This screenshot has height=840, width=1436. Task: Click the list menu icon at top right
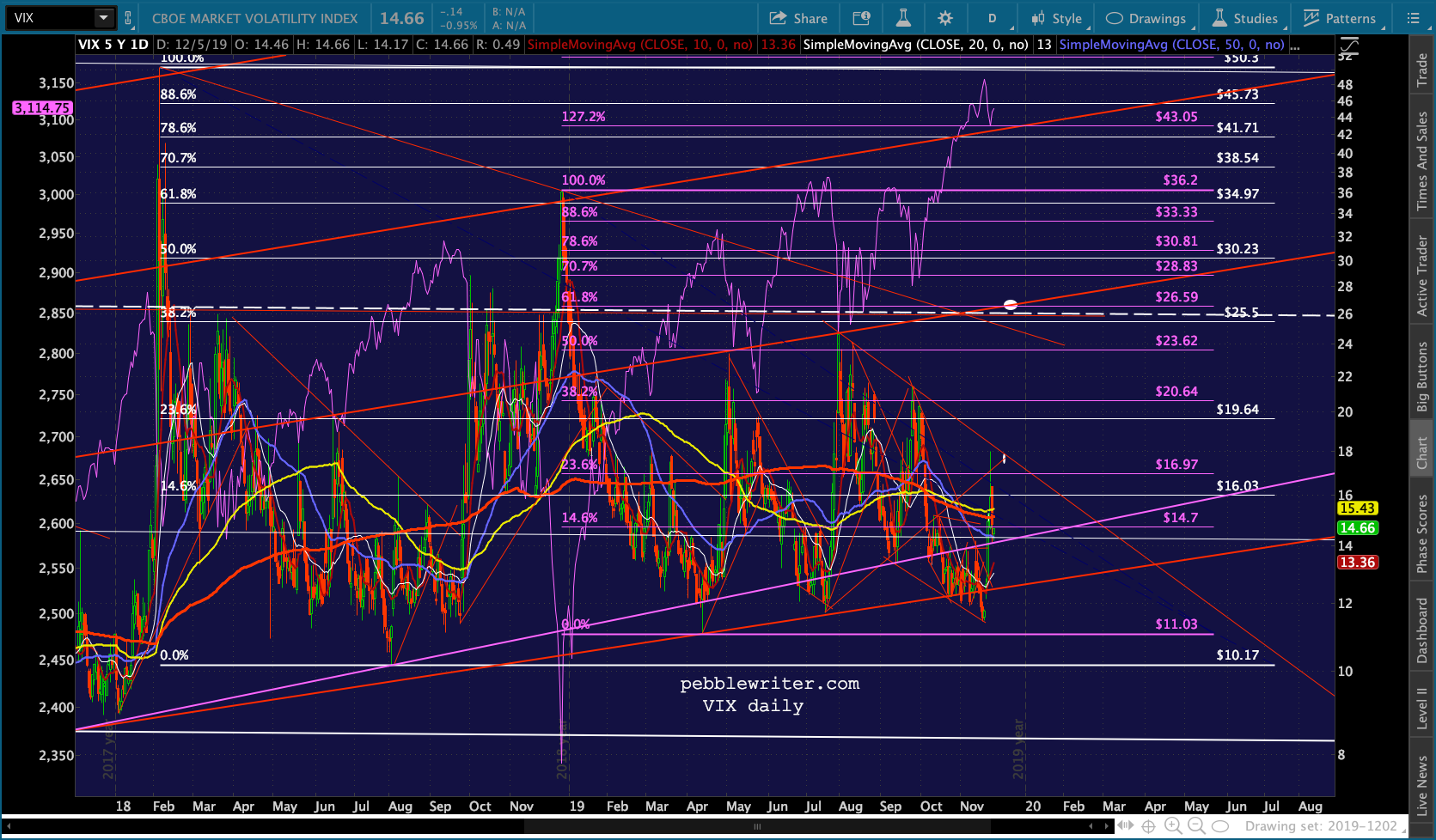click(1413, 18)
